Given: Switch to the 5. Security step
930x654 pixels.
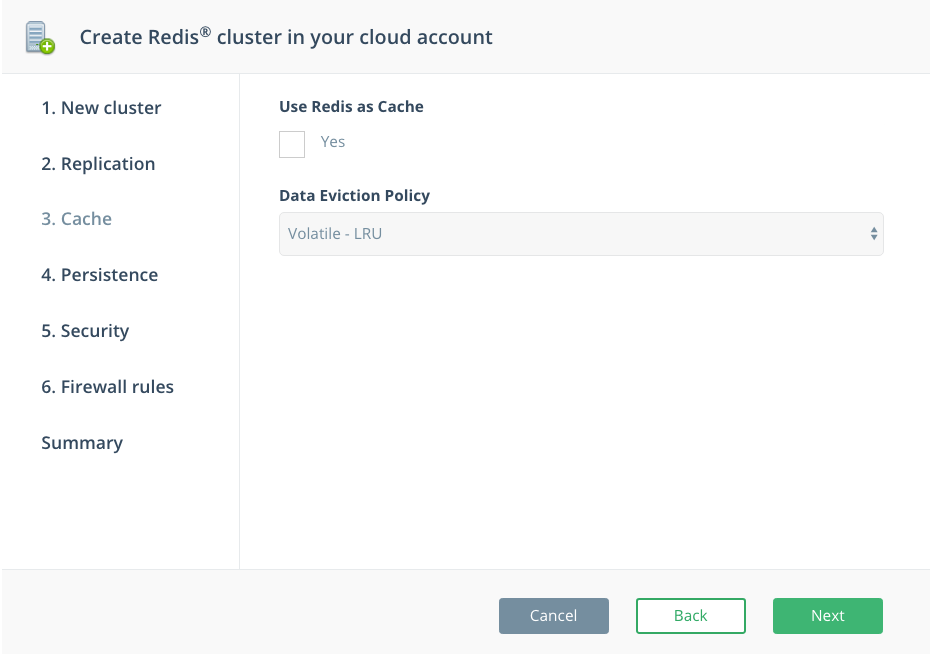Looking at the screenshot, I should pyautogui.click(x=85, y=331).
